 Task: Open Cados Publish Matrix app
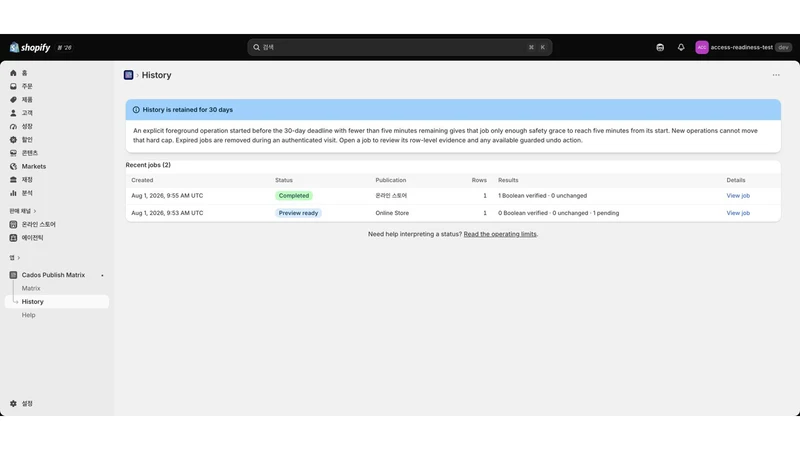point(53,275)
